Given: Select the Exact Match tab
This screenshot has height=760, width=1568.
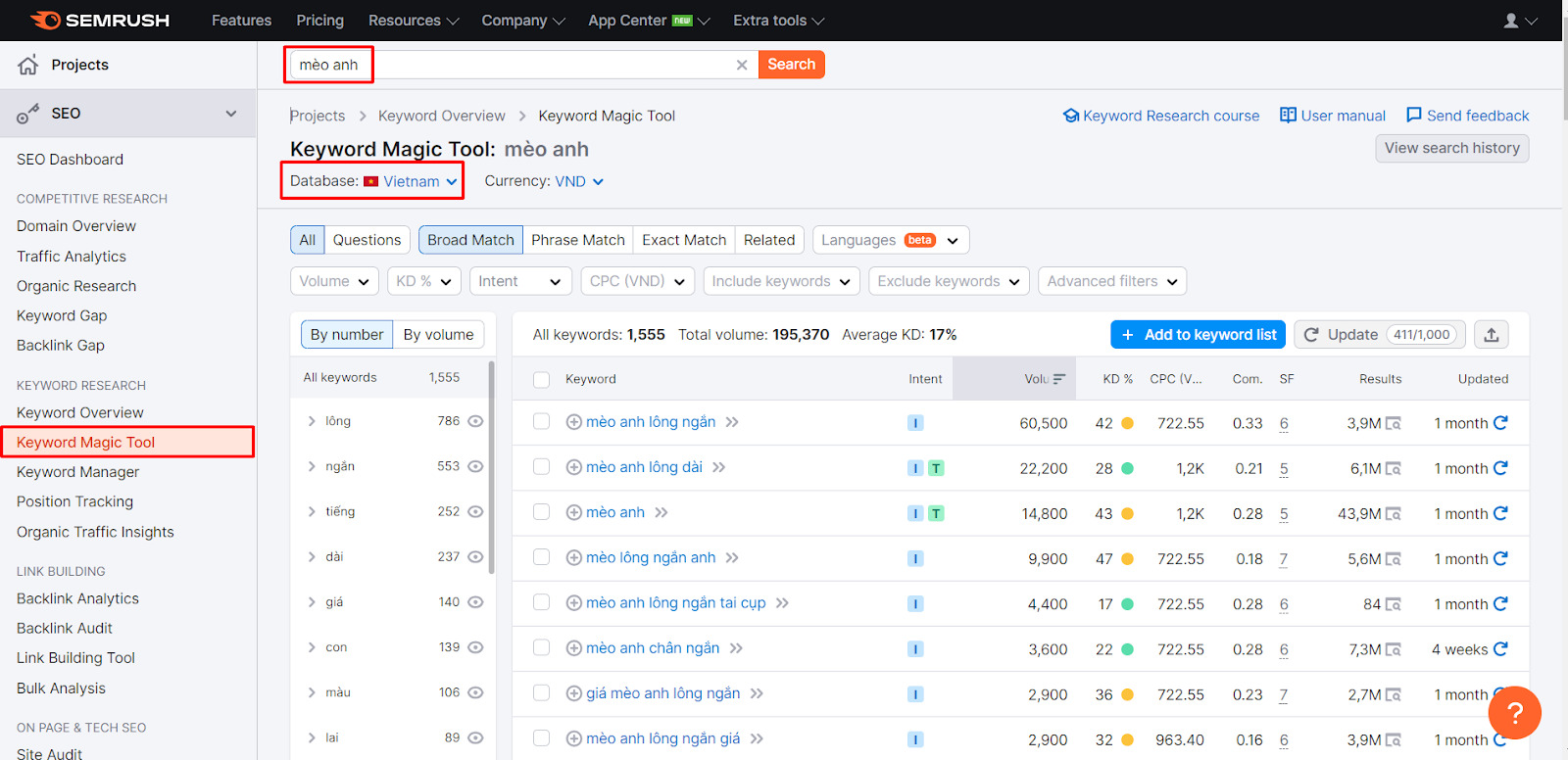Looking at the screenshot, I should (x=684, y=240).
